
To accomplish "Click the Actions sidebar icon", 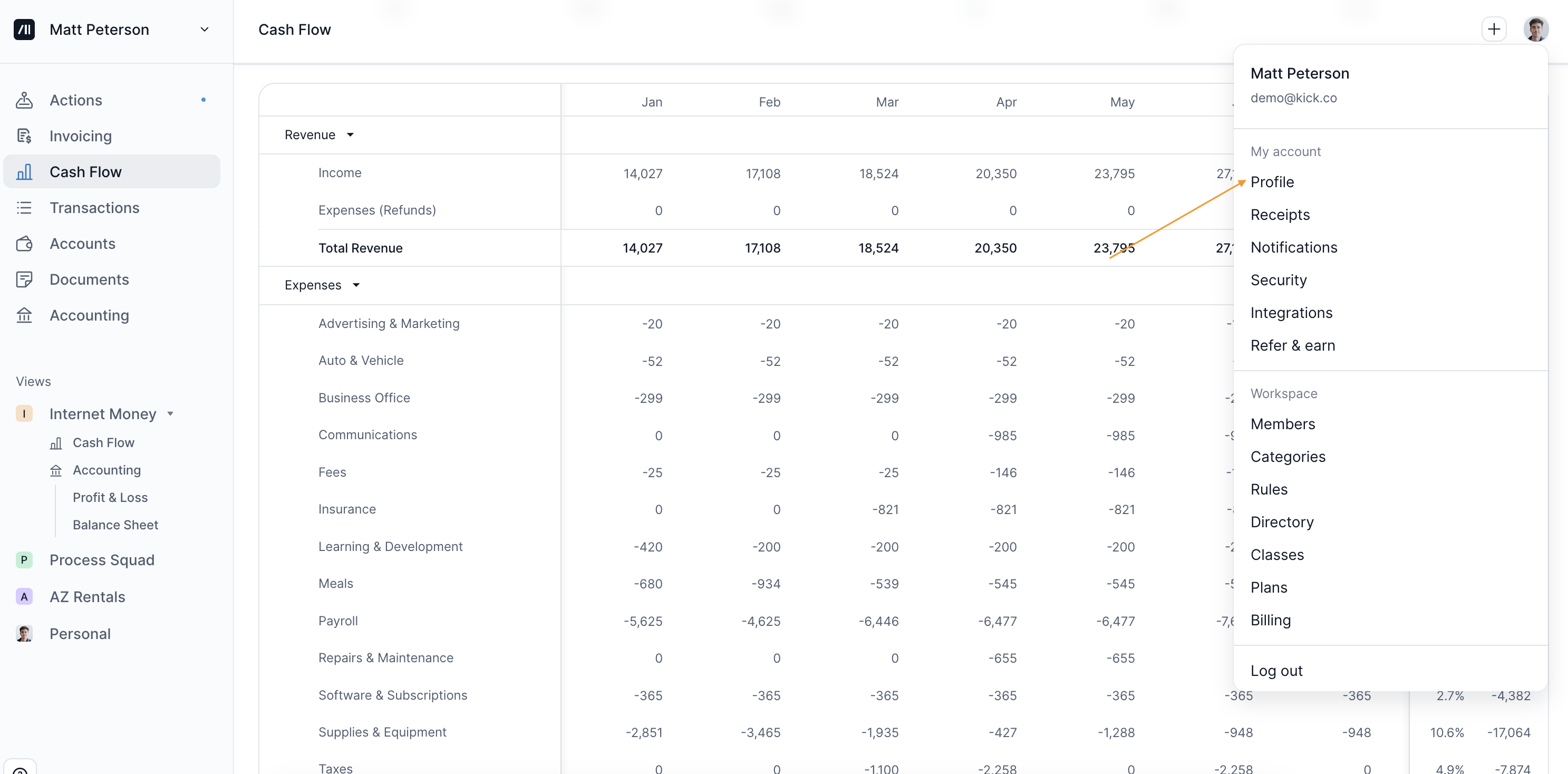I will pyautogui.click(x=24, y=100).
